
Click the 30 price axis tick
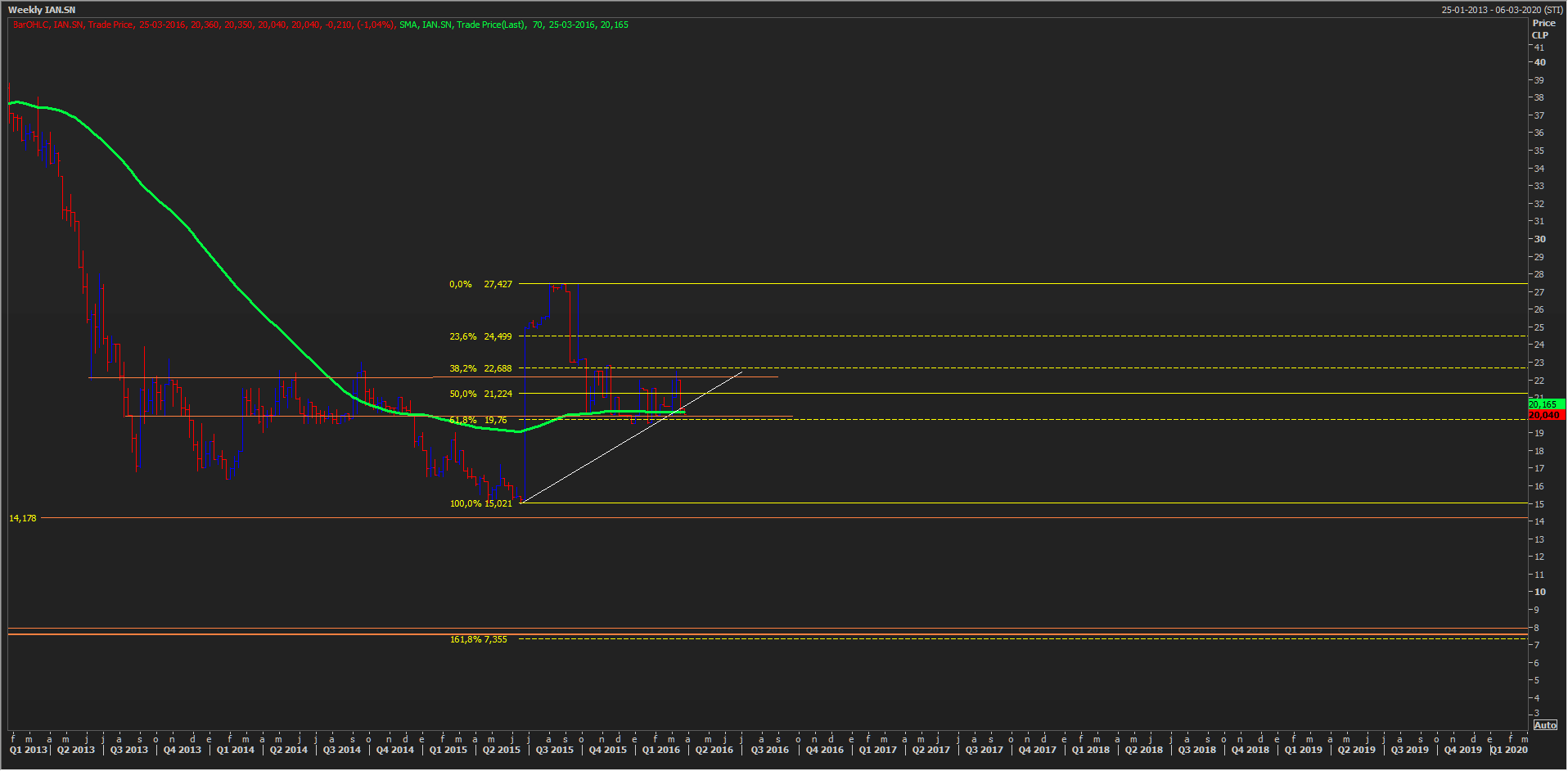pyautogui.click(x=1539, y=239)
